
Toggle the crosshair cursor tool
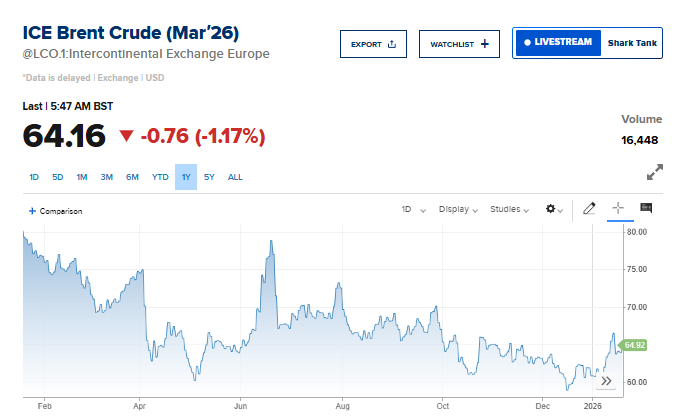[x=617, y=209]
